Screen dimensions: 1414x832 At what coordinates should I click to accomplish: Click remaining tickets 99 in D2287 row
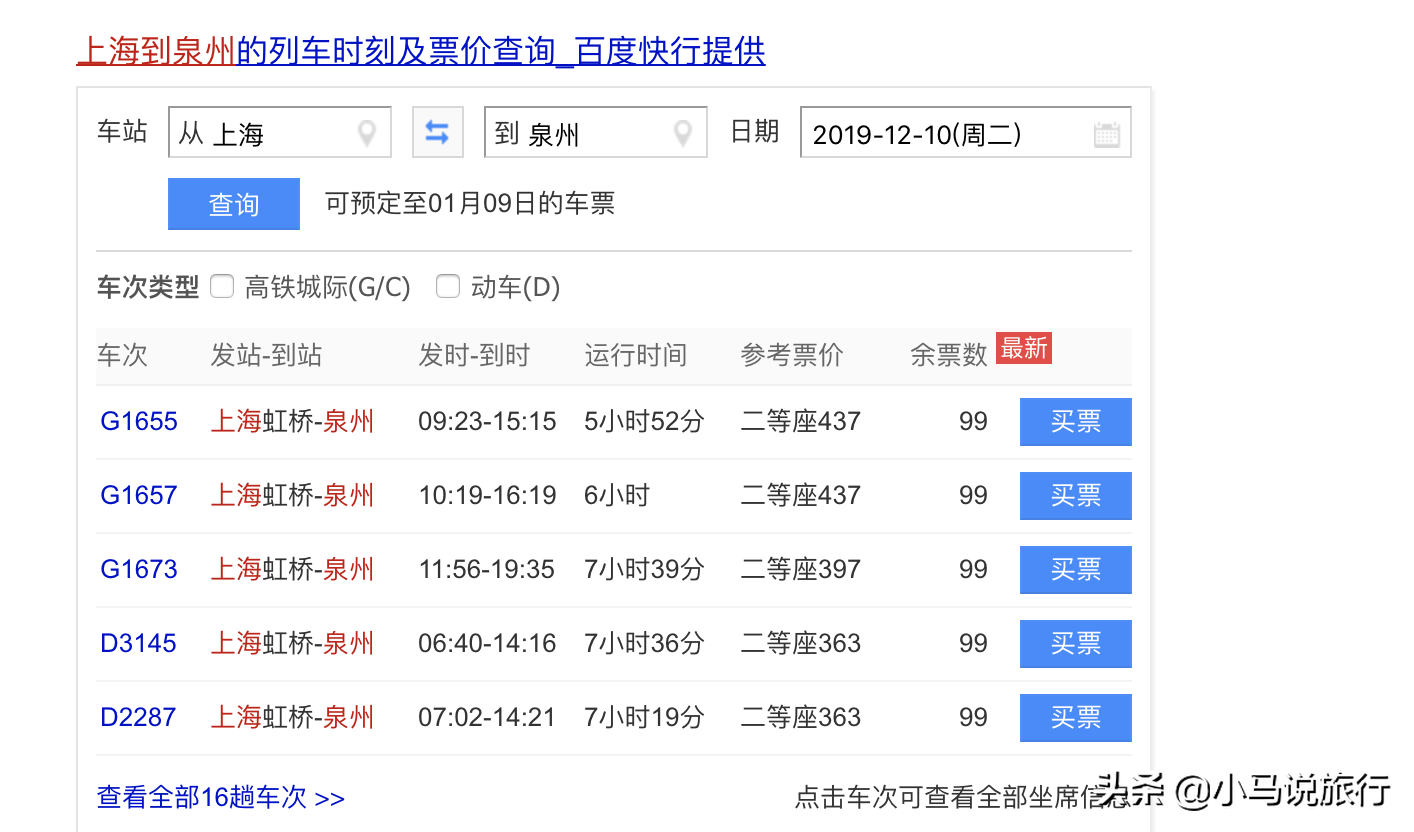point(973,717)
